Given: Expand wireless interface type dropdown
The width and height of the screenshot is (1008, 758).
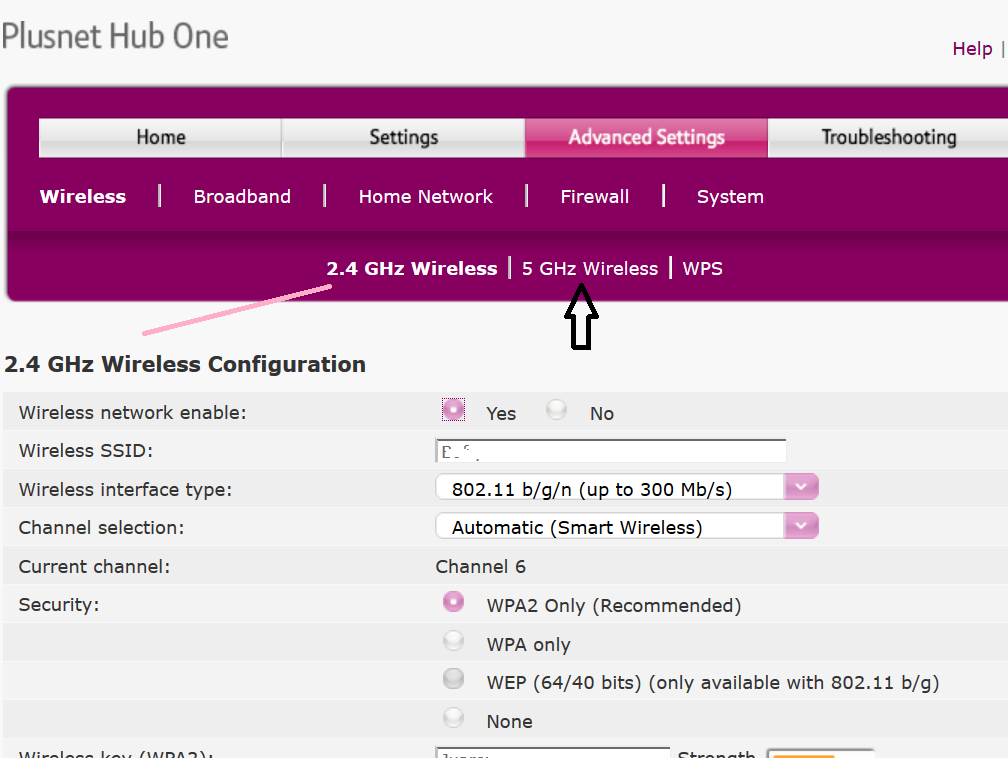Looking at the screenshot, I should [801, 488].
